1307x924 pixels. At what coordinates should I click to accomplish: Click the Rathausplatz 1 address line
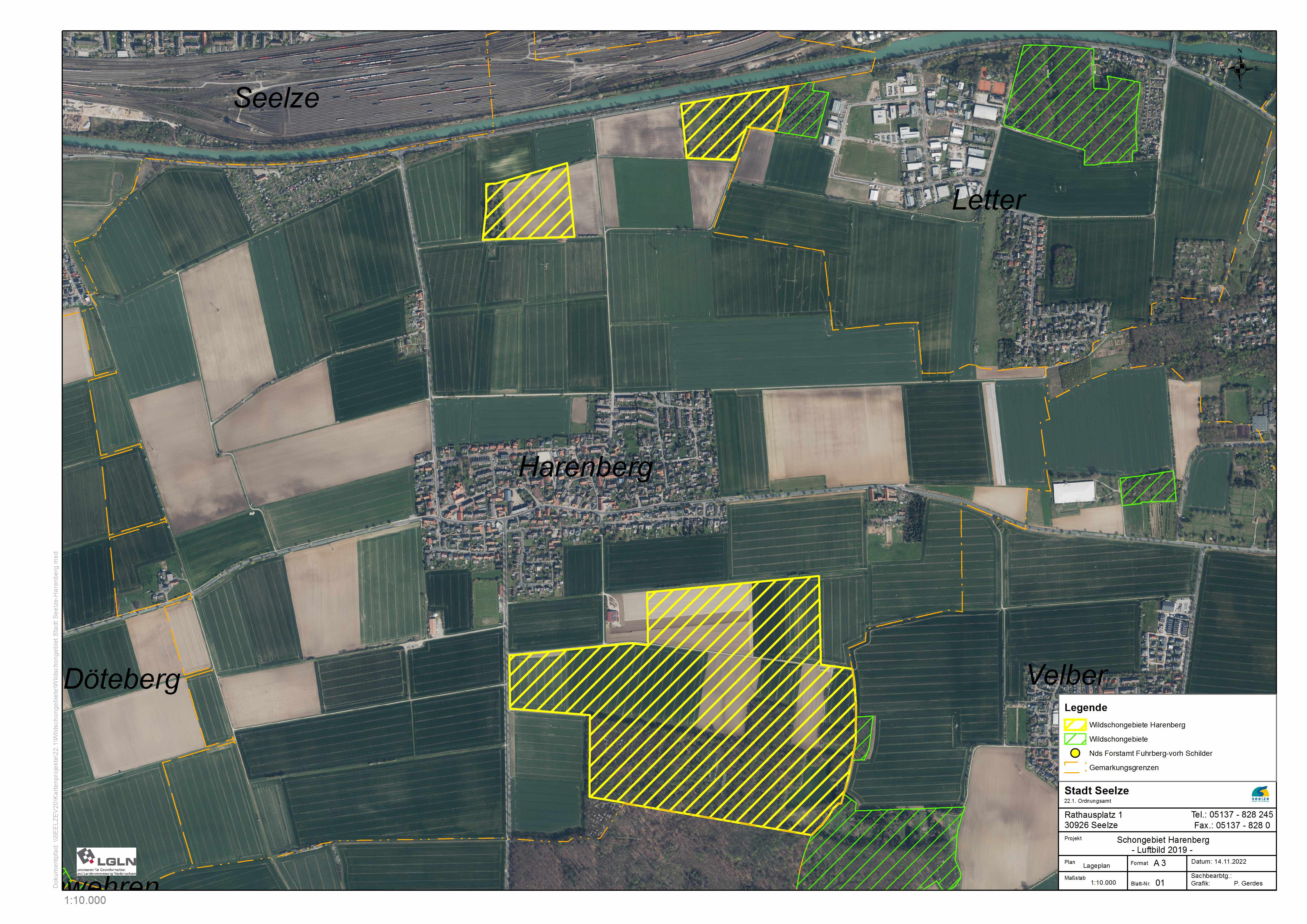(1093, 815)
